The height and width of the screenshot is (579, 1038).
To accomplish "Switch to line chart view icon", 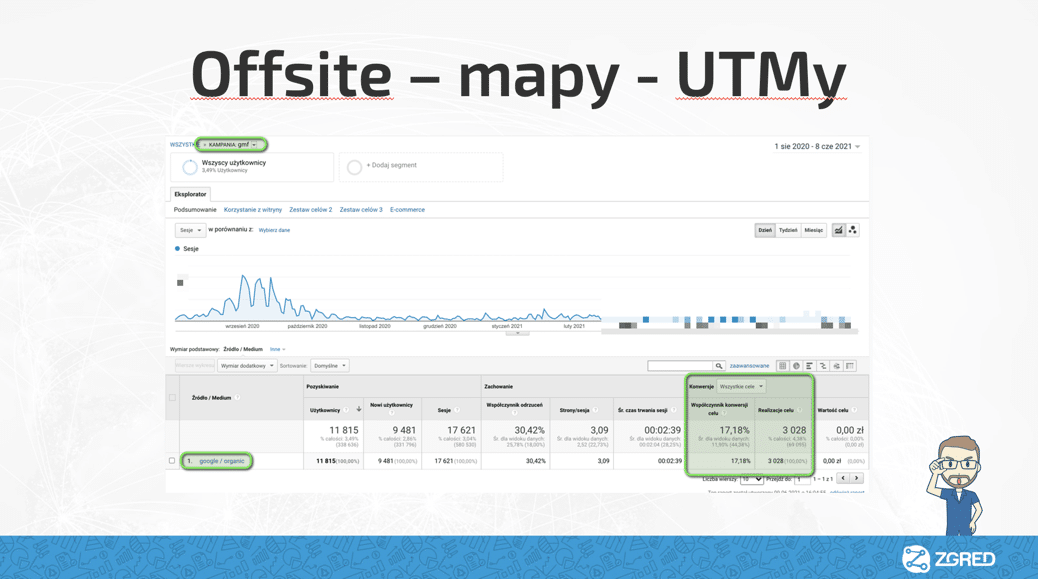I will [x=838, y=230].
